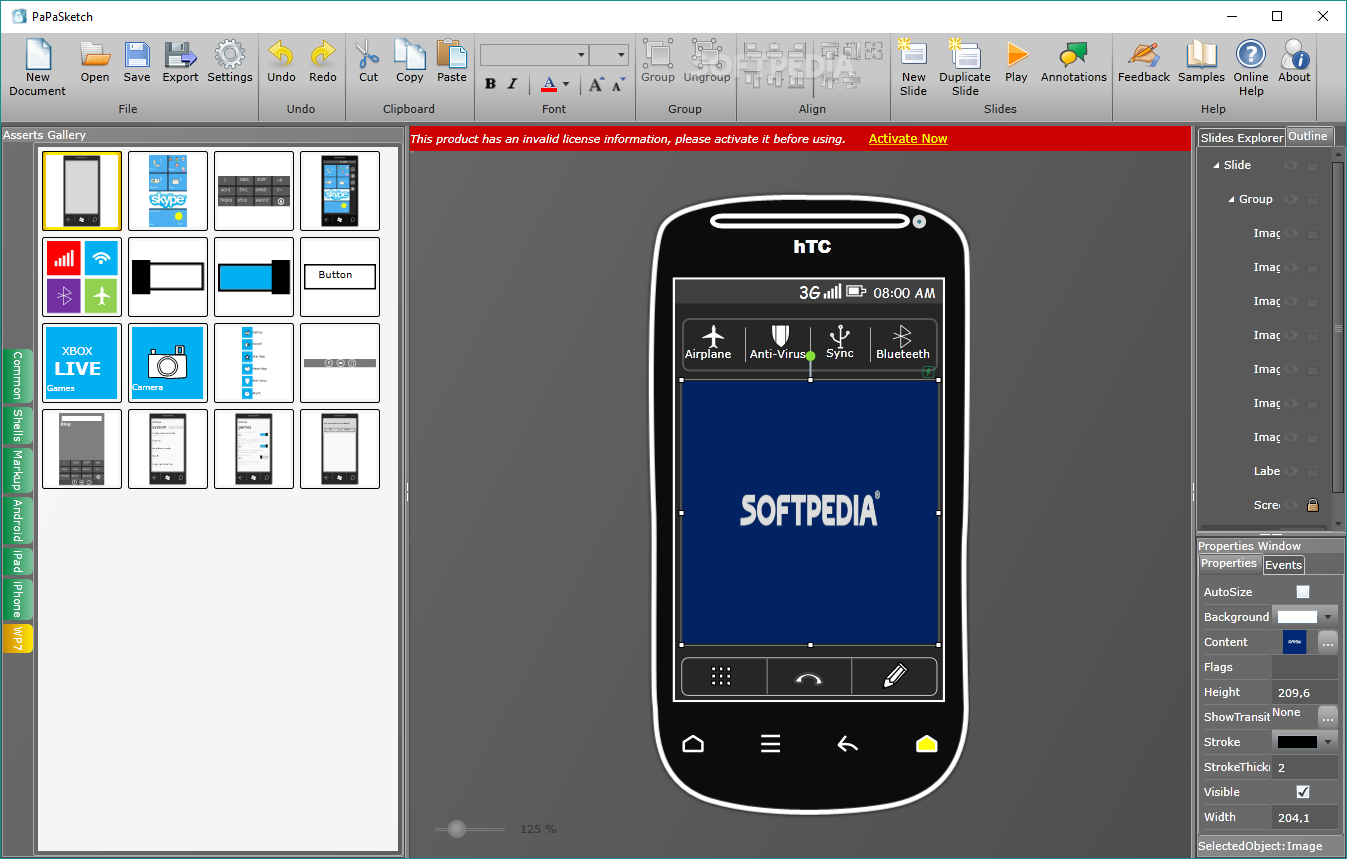
Task: Ungroup the selected objects
Action: coord(707,62)
